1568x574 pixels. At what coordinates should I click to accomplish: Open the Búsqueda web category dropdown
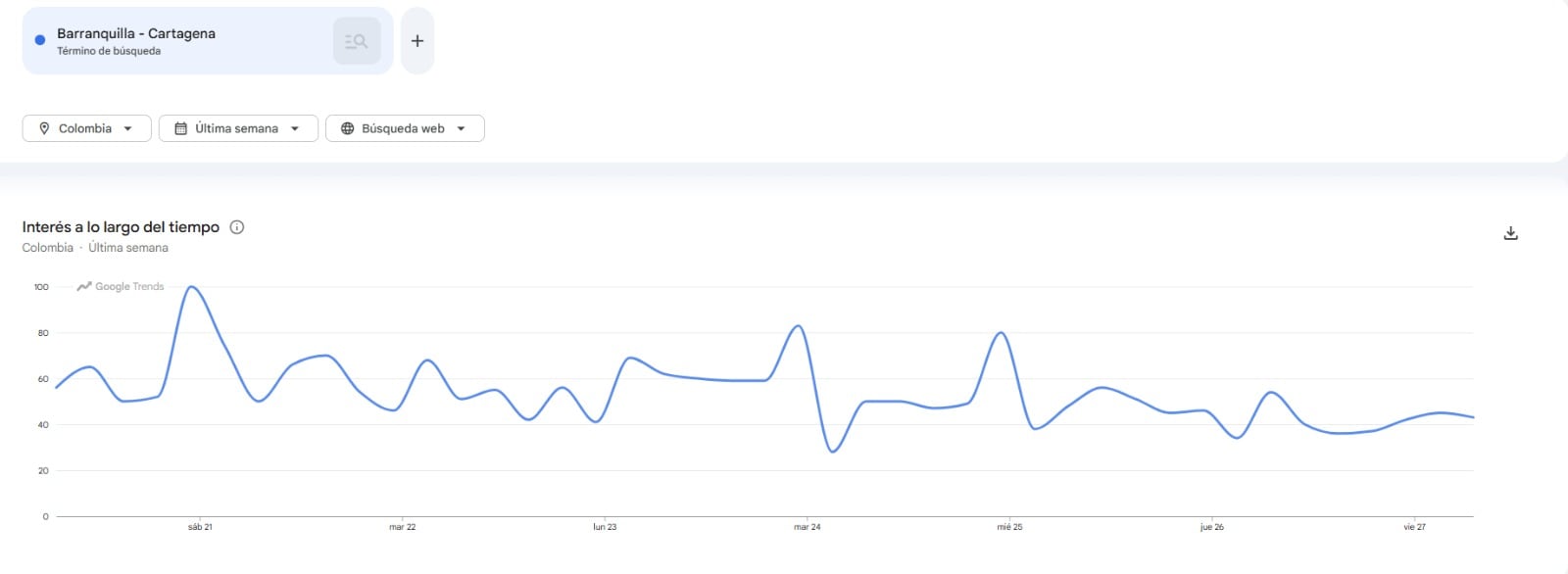pyautogui.click(x=463, y=127)
